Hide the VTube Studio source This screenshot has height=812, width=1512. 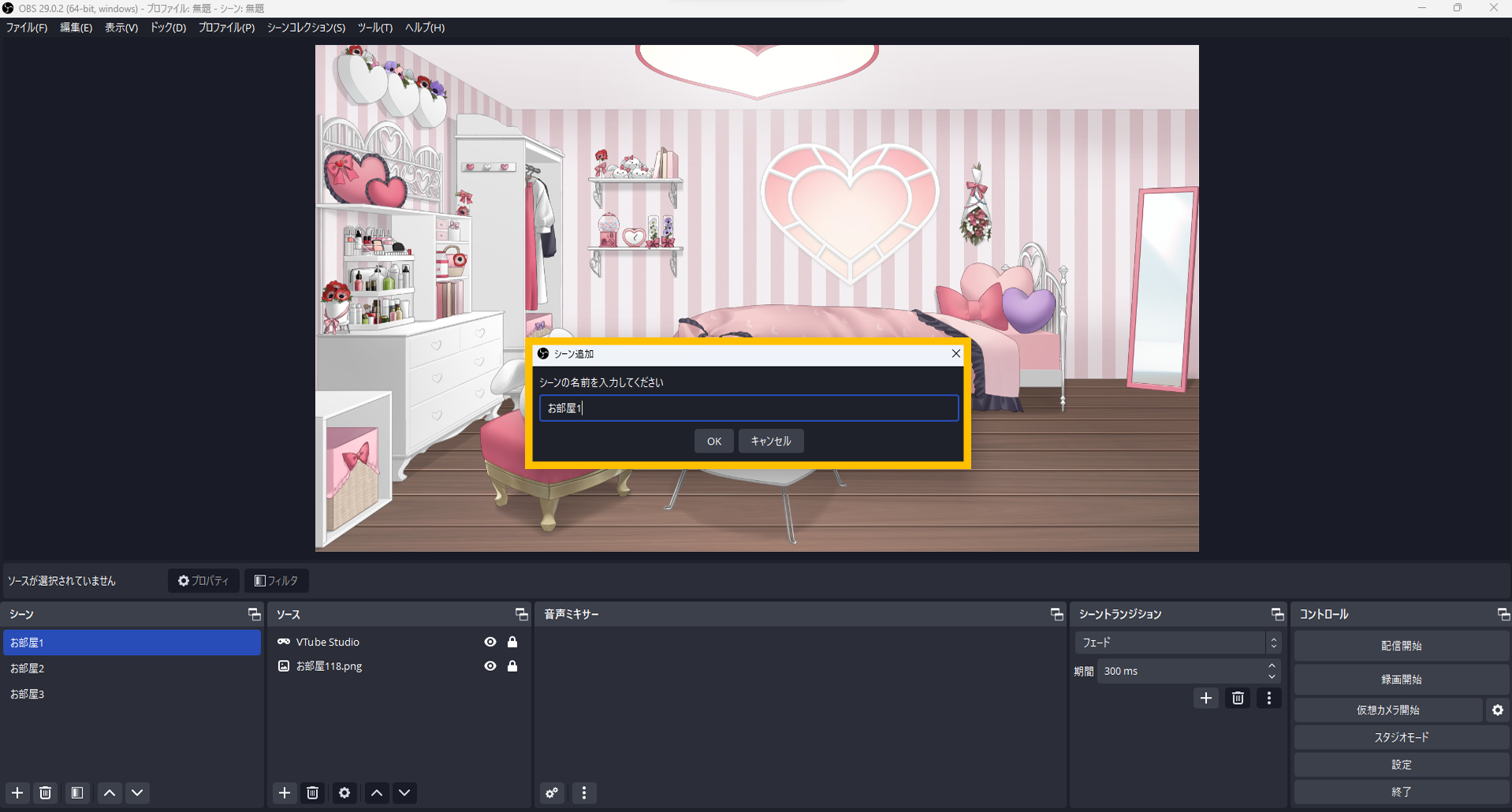coord(490,642)
